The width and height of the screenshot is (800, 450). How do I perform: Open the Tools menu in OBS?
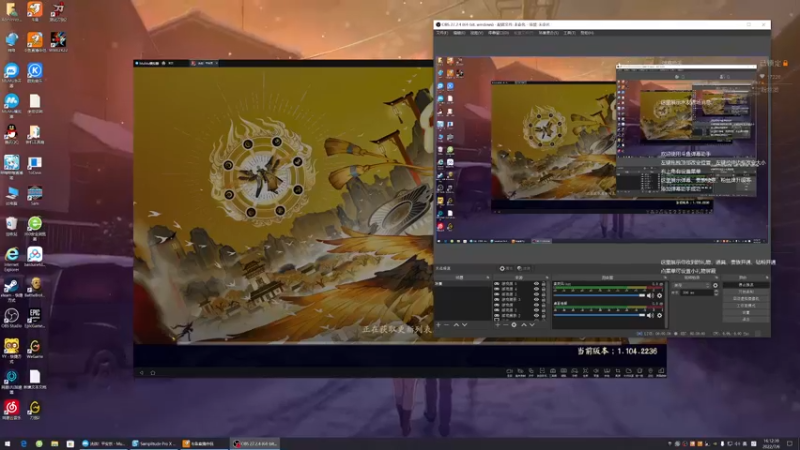[x=569, y=33]
